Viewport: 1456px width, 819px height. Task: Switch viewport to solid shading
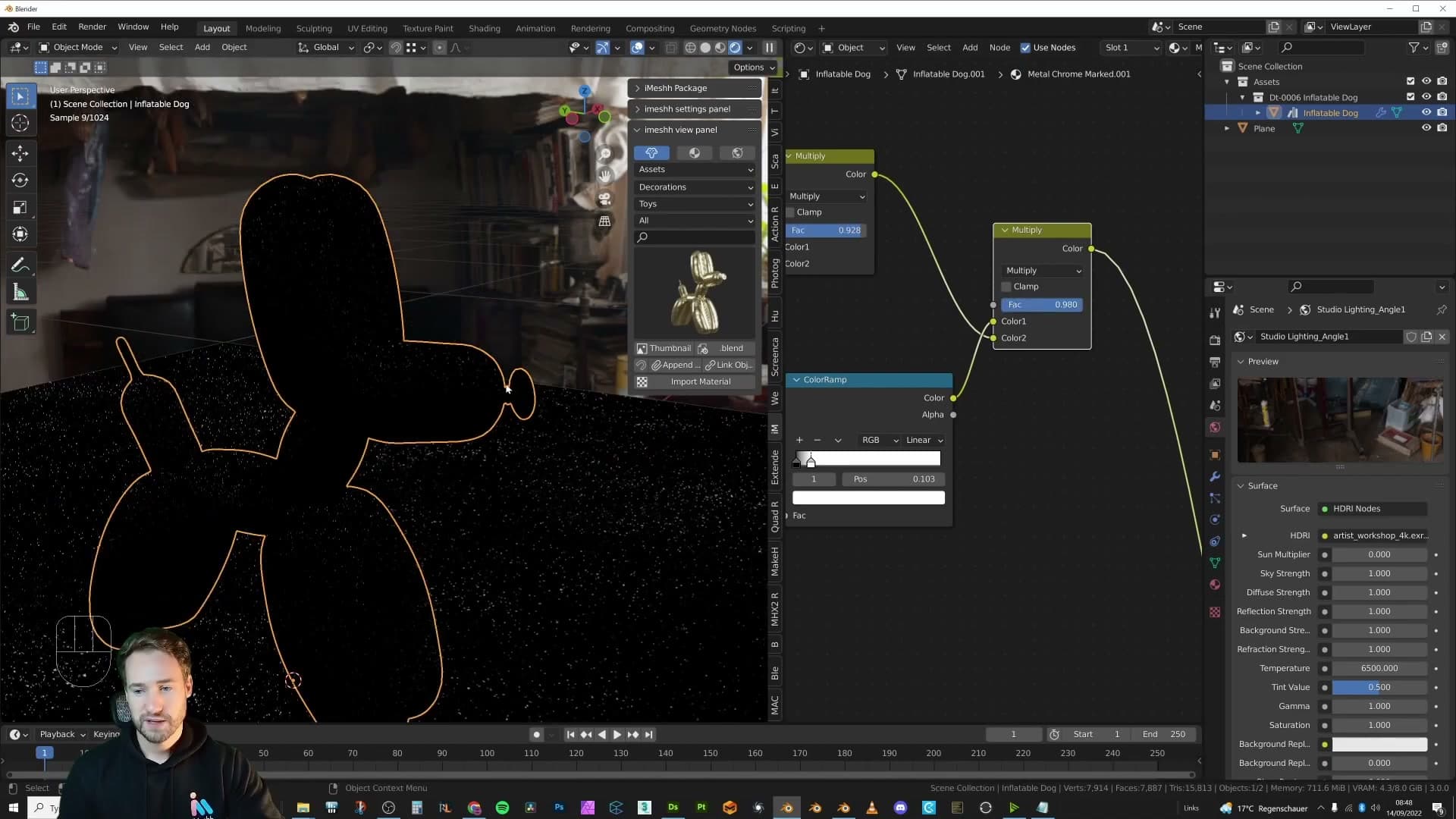pos(705,47)
